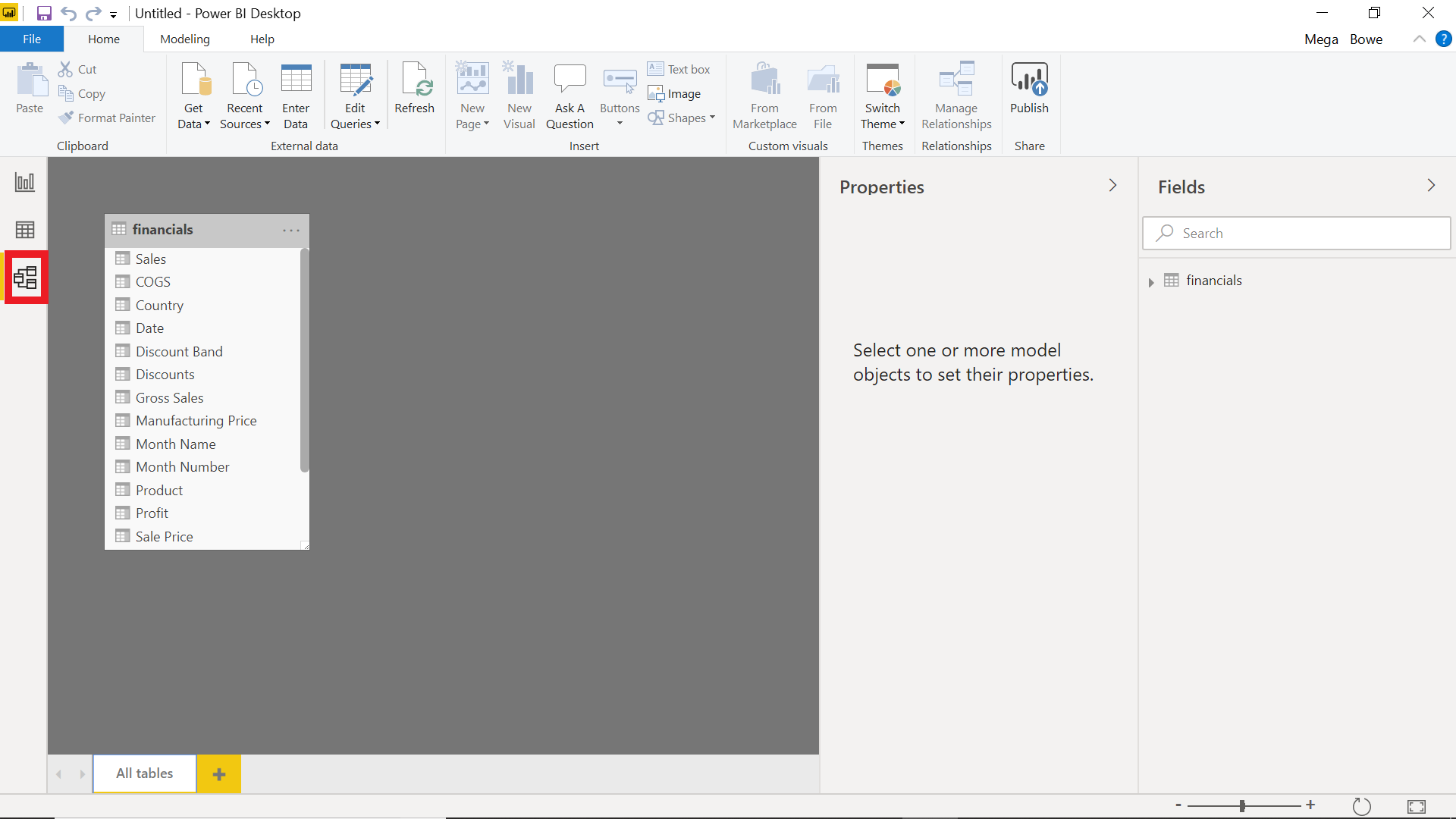
Task: Click Image in the Insert group
Action: tap(674, 93)
